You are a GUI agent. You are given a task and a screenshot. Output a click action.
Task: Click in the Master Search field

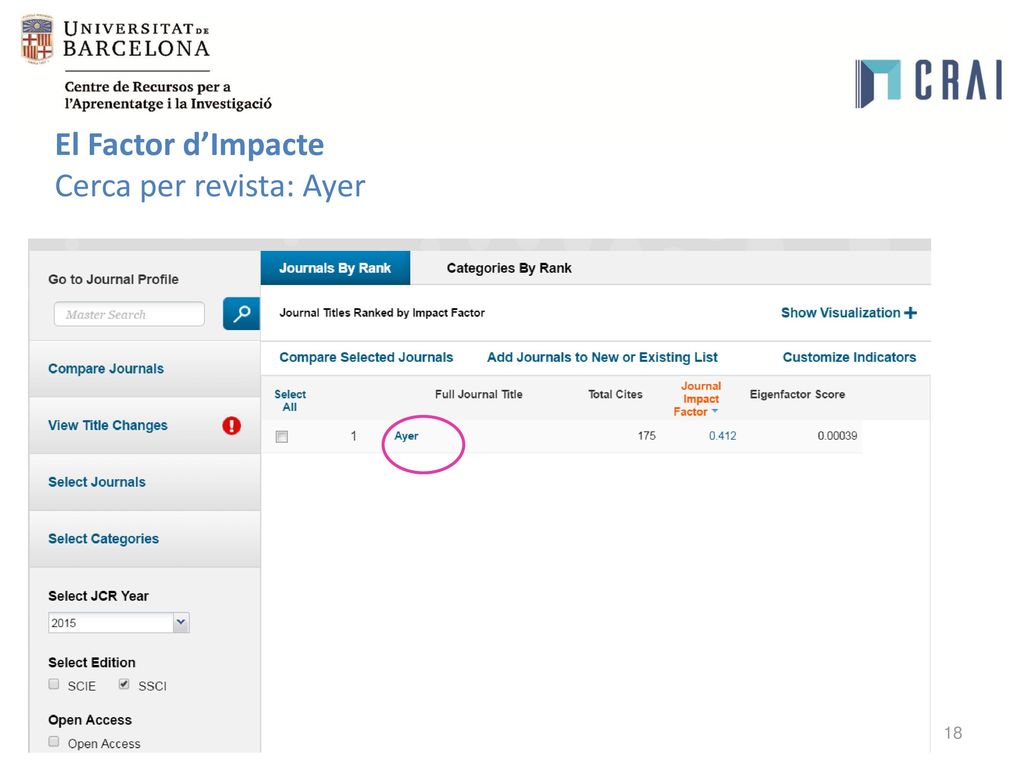(129, 314)
